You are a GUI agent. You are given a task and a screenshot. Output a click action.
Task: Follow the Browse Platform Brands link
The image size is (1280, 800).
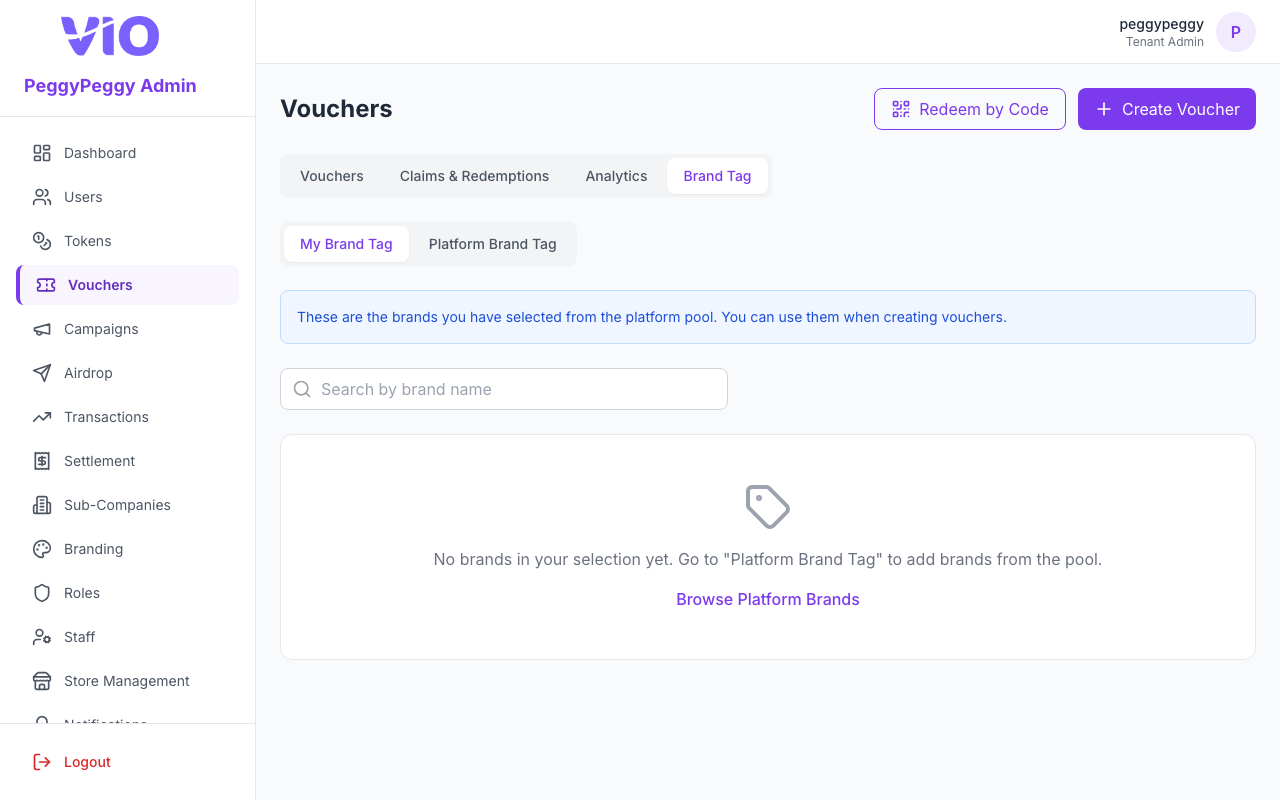[x=768, y=599]
